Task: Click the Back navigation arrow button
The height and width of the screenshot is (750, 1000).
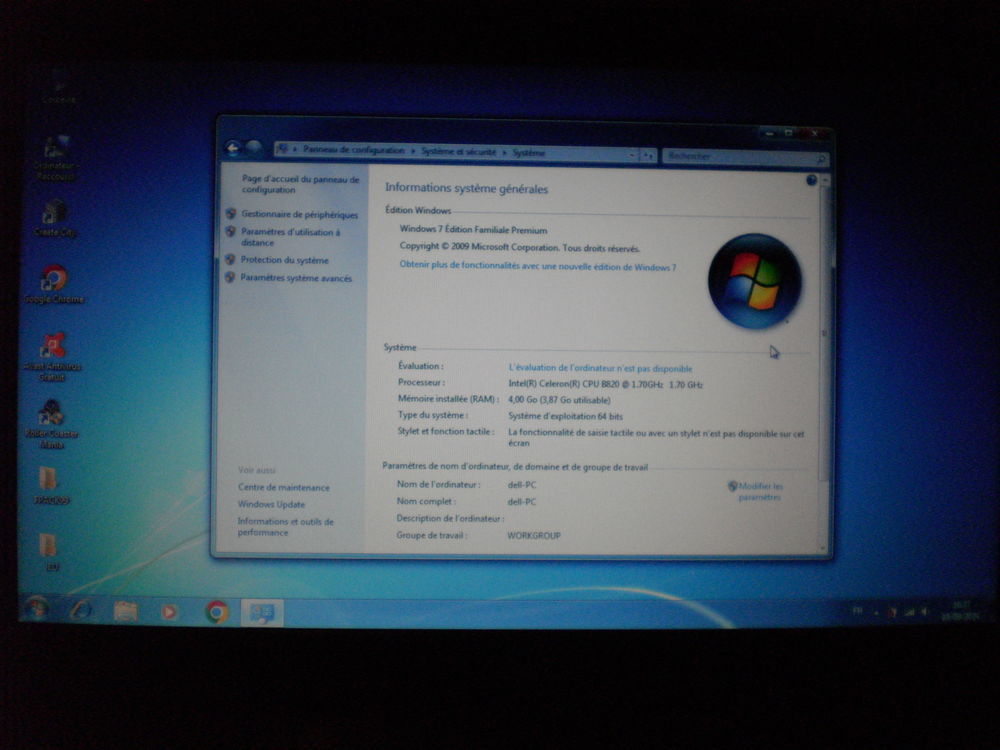Action: point(233,149)
